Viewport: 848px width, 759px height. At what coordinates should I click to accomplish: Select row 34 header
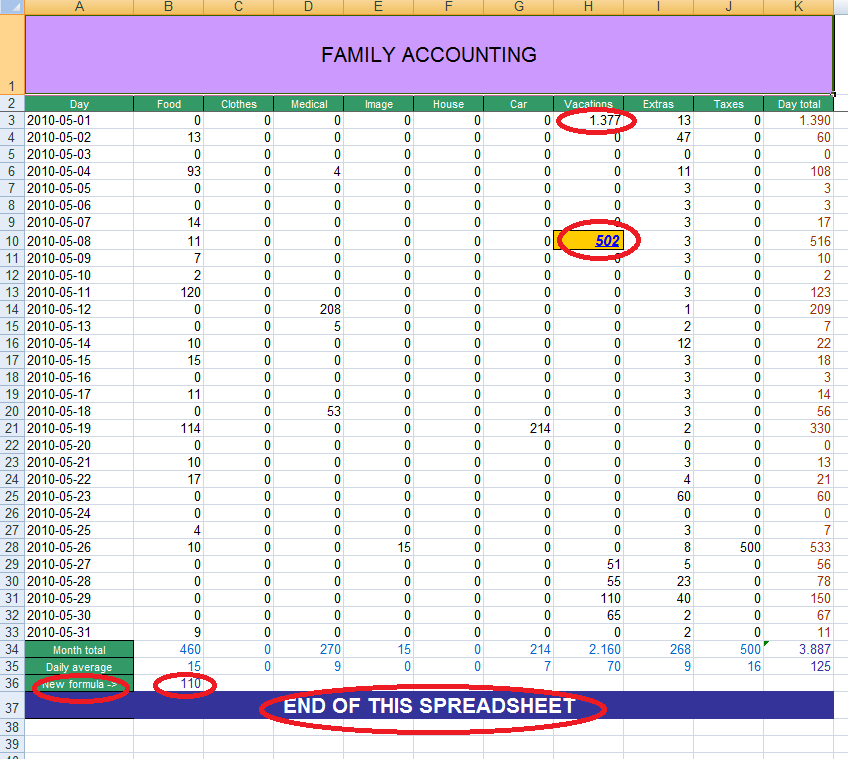click(x=12, y=649)
